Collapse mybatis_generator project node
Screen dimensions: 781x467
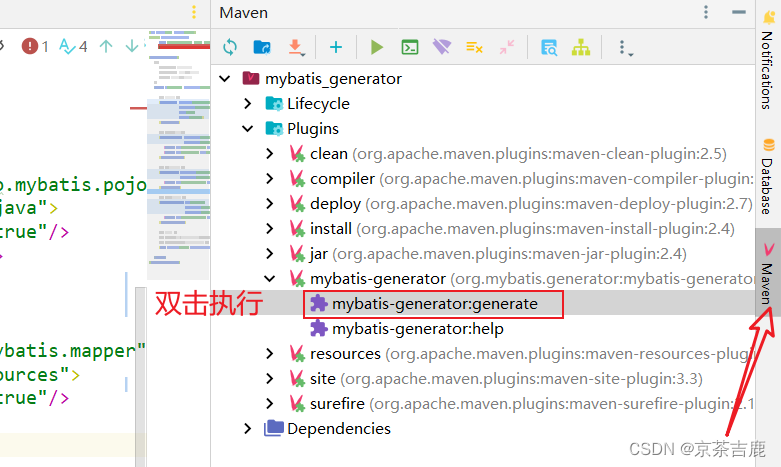225,79
